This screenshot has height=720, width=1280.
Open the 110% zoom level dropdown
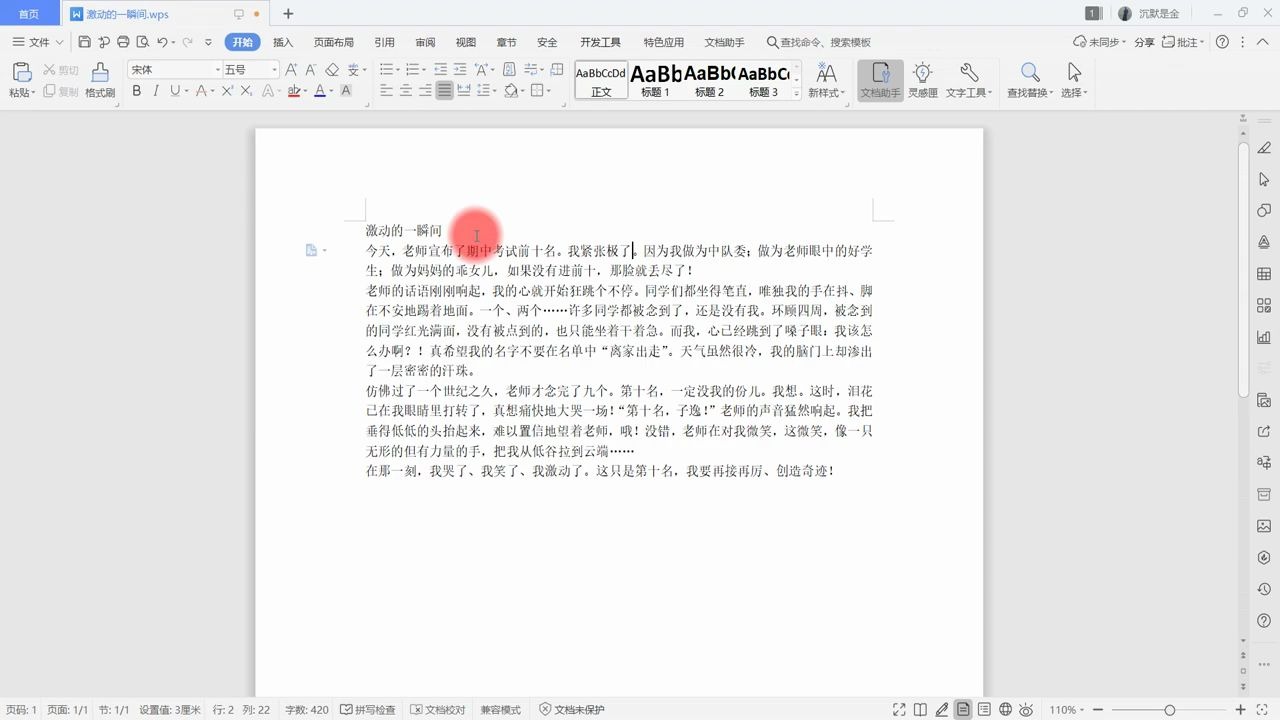pyautogui.click(x=1066, y=710)
